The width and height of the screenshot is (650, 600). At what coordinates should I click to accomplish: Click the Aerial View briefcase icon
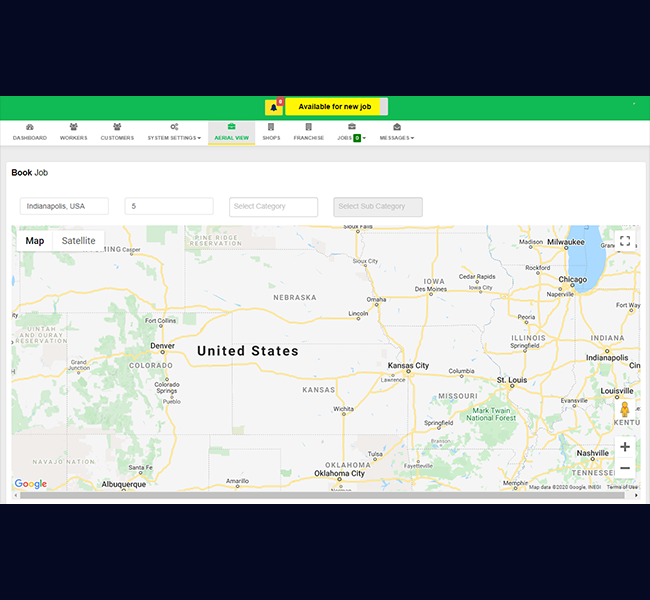tap(231, 126)
